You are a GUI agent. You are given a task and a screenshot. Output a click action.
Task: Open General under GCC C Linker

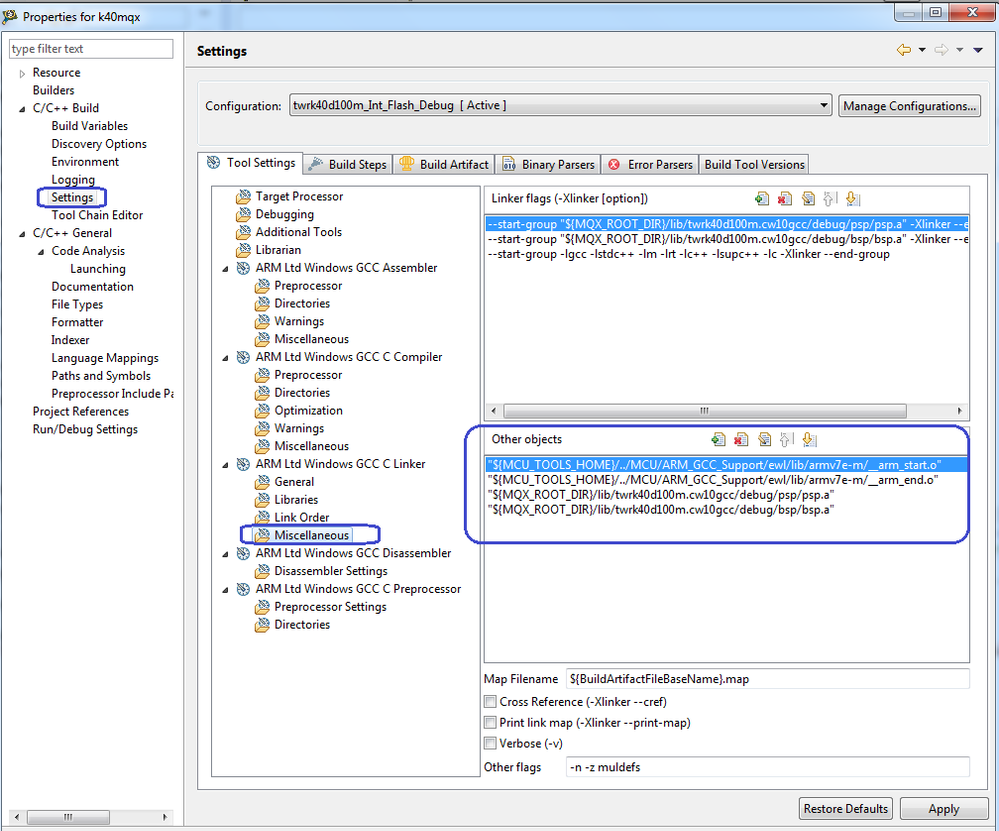294,482
